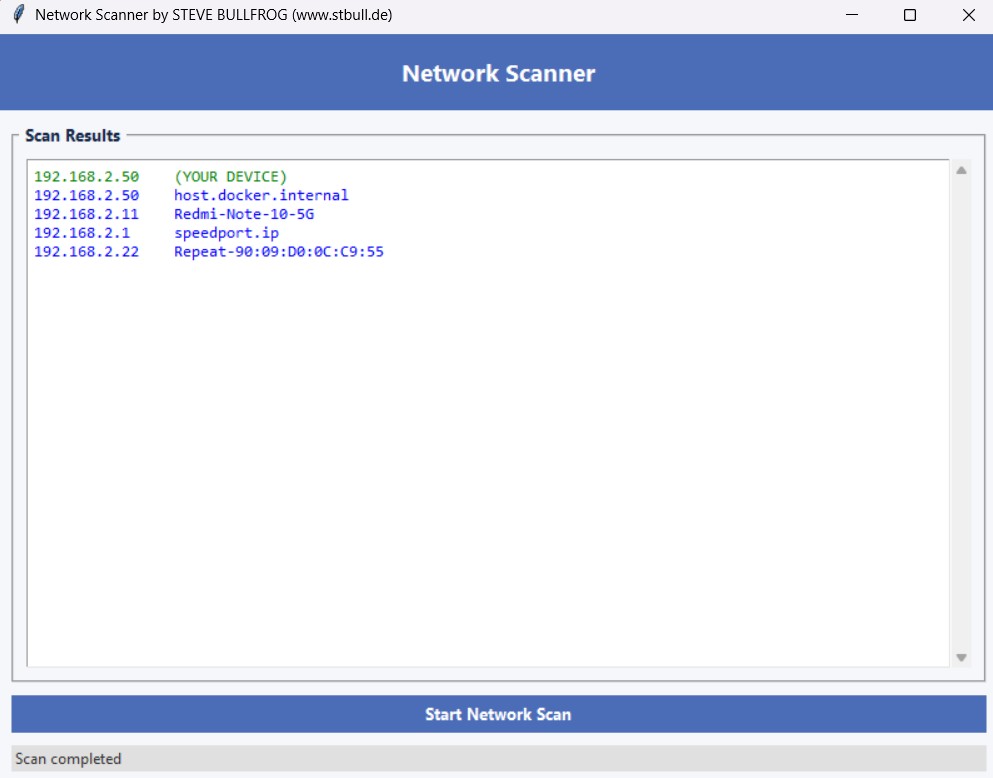Click the scrollbar up arrow
The height and width of the screenshot is (778, 993).
(x=961, y=169)
